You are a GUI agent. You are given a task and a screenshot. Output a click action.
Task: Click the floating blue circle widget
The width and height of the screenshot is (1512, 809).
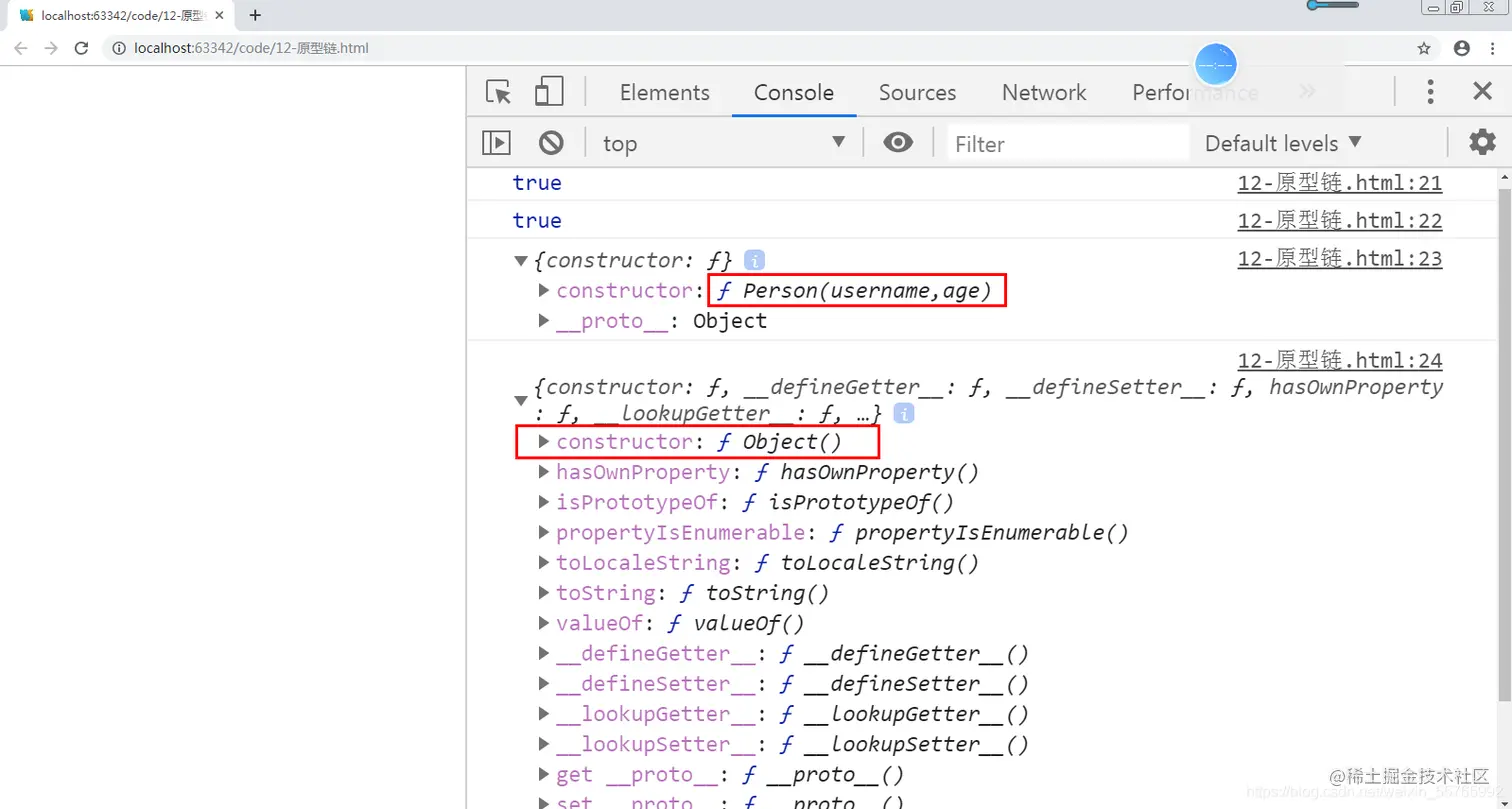(1216, 65)
